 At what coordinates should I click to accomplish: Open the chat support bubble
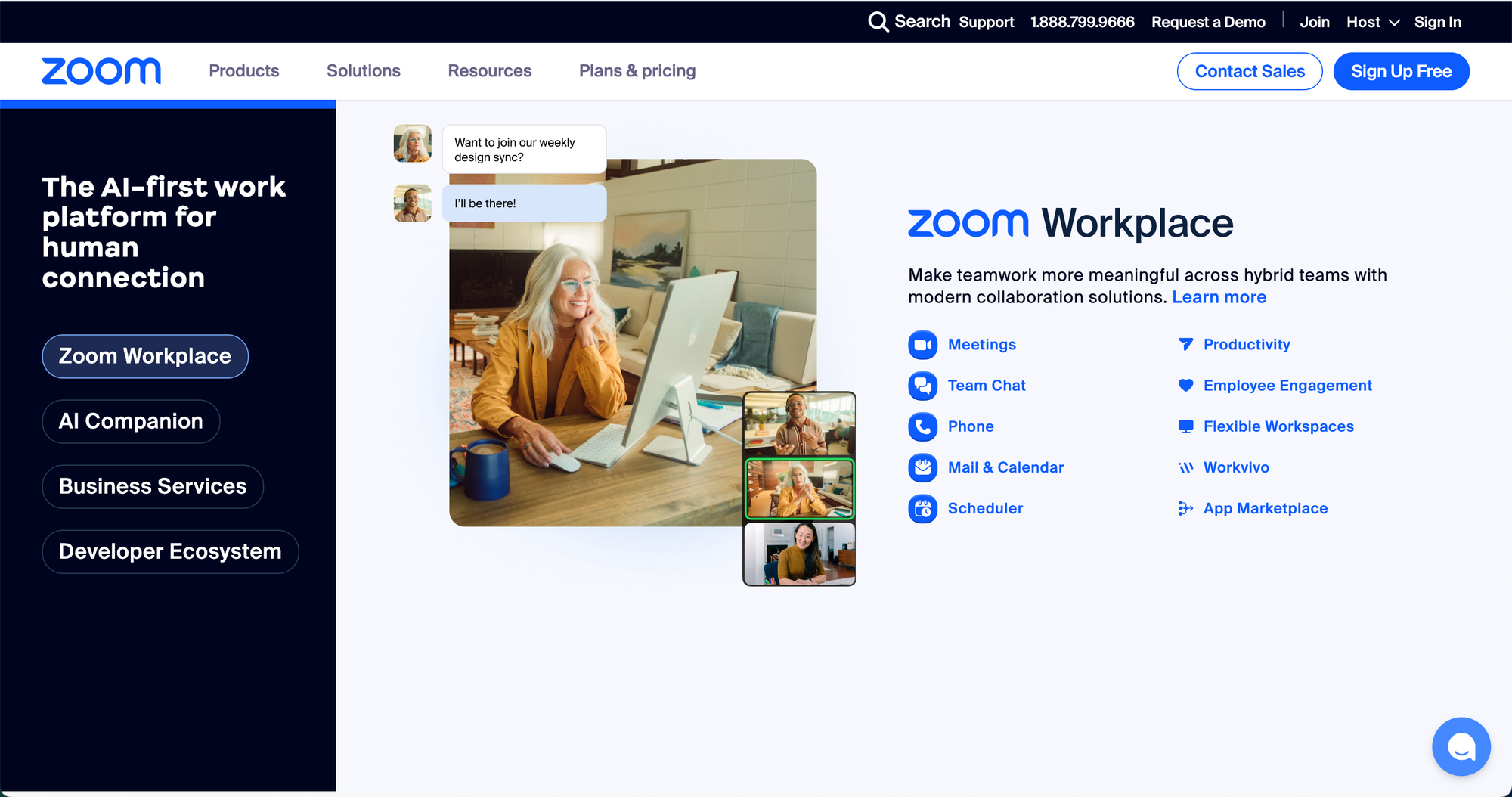[x=1461, y=746]
